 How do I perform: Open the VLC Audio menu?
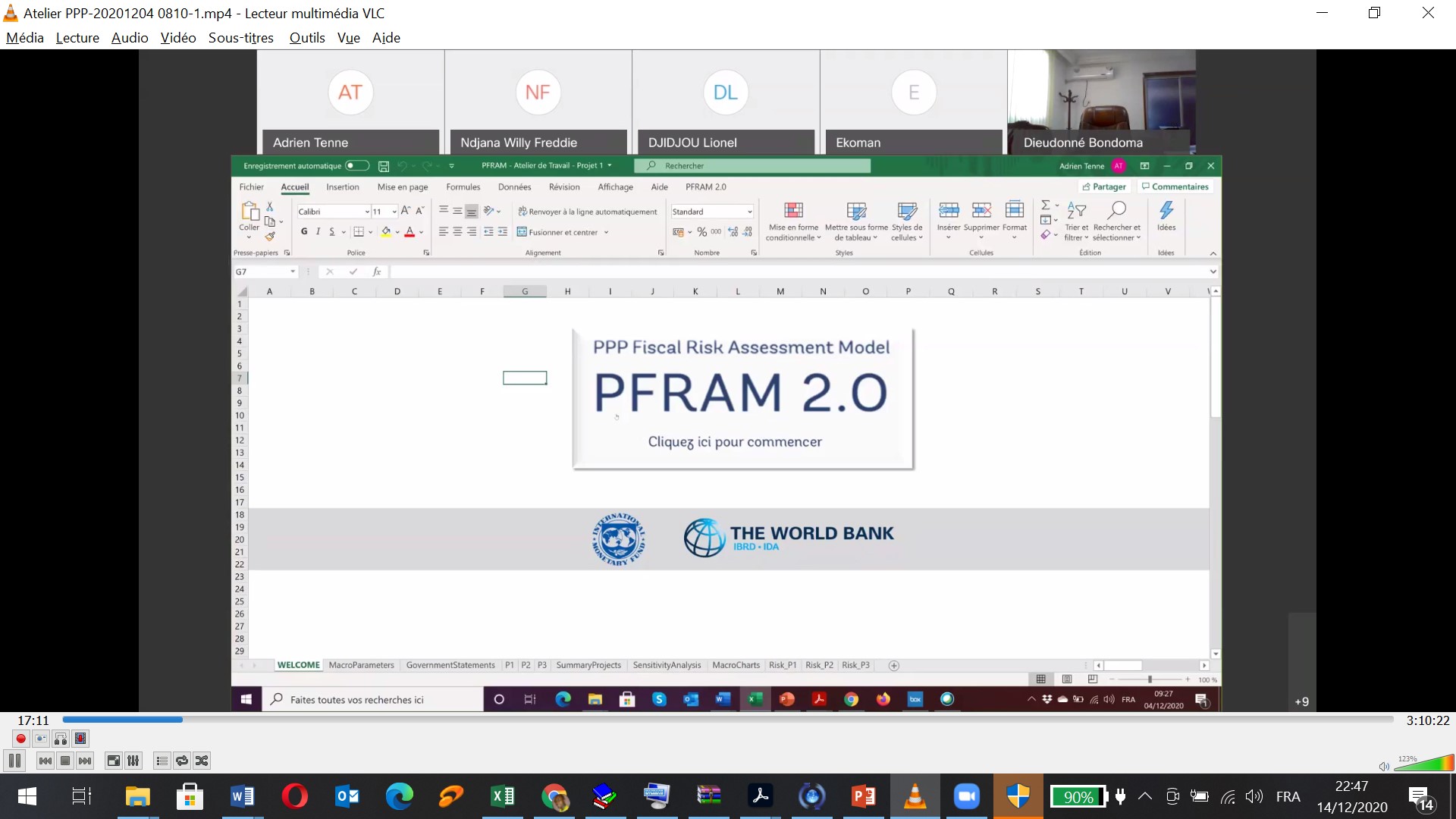130,38
